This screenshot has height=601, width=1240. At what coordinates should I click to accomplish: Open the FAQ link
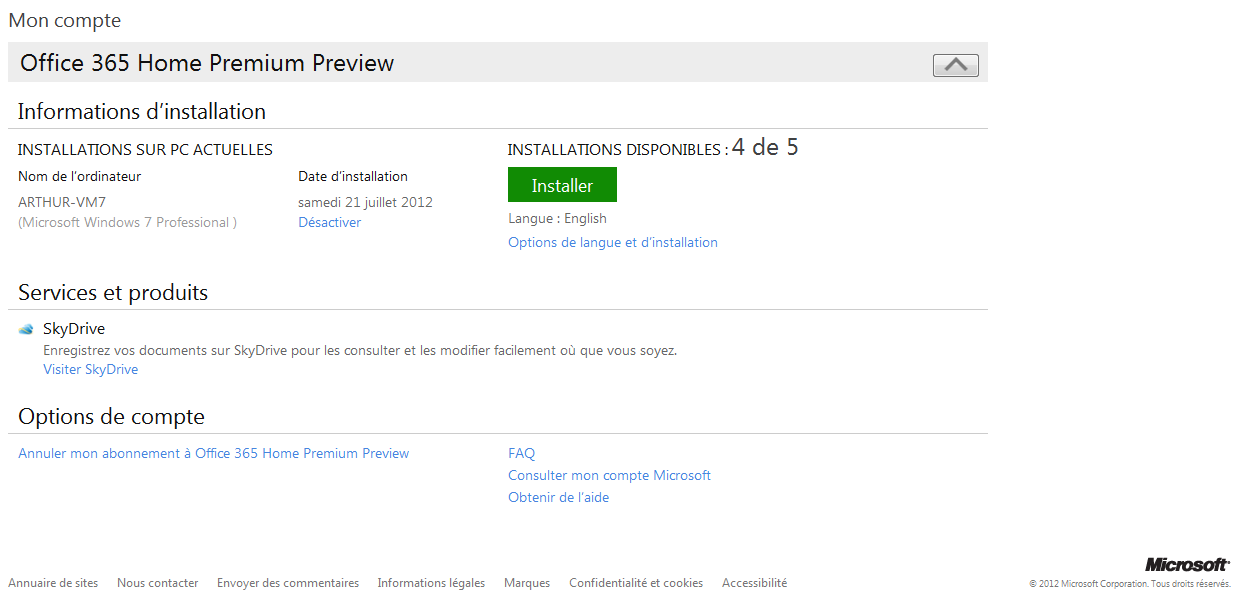click(x=521, y=453)
